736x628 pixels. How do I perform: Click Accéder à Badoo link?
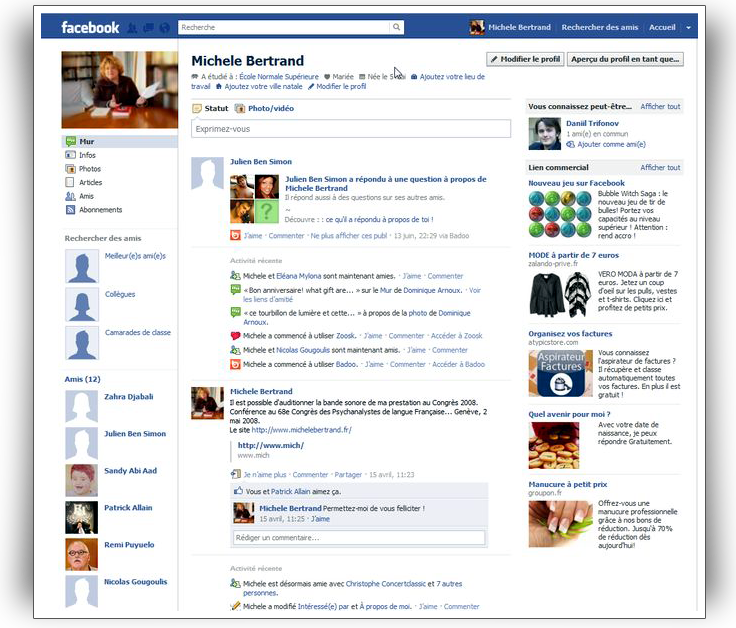459,364
